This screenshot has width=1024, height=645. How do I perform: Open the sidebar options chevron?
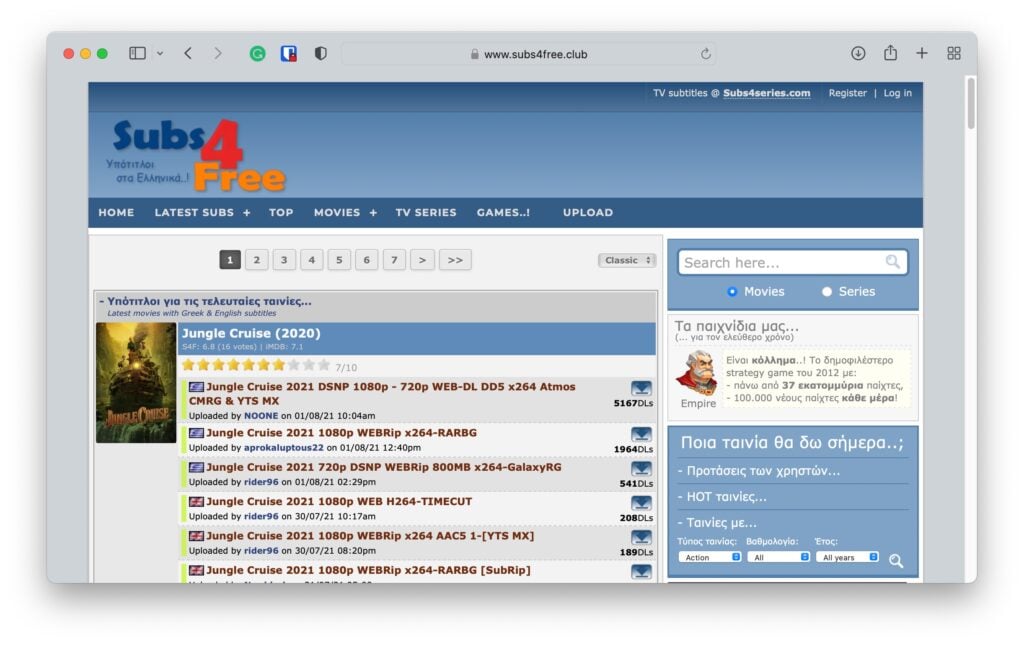[160, 54]
